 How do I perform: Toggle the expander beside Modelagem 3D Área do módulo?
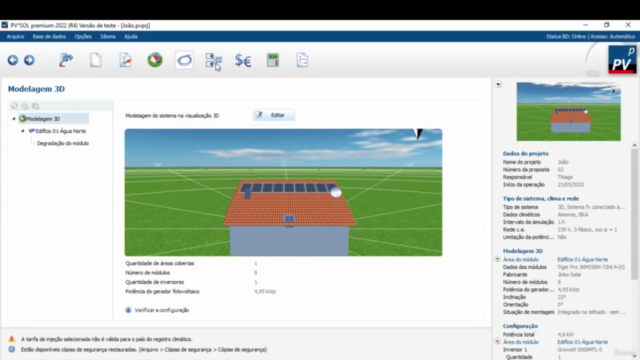497,259
